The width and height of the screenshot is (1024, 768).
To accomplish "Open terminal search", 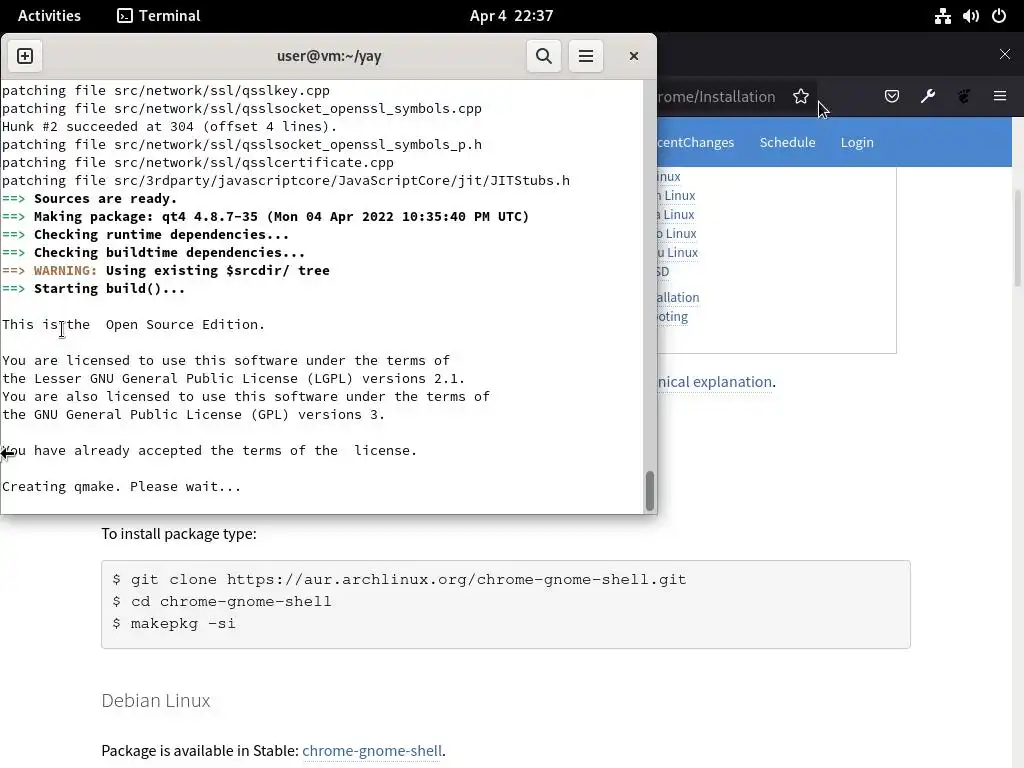I will pyautogui.click(x=543, y=56).
